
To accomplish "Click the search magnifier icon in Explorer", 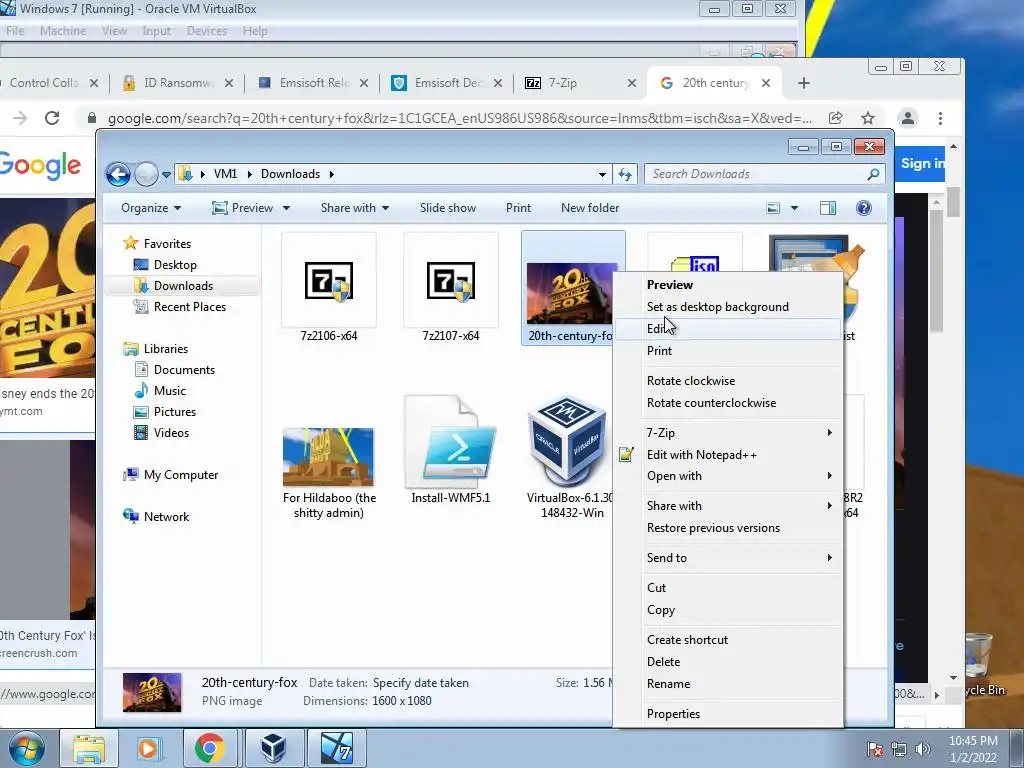I will (x=873, y=174).
